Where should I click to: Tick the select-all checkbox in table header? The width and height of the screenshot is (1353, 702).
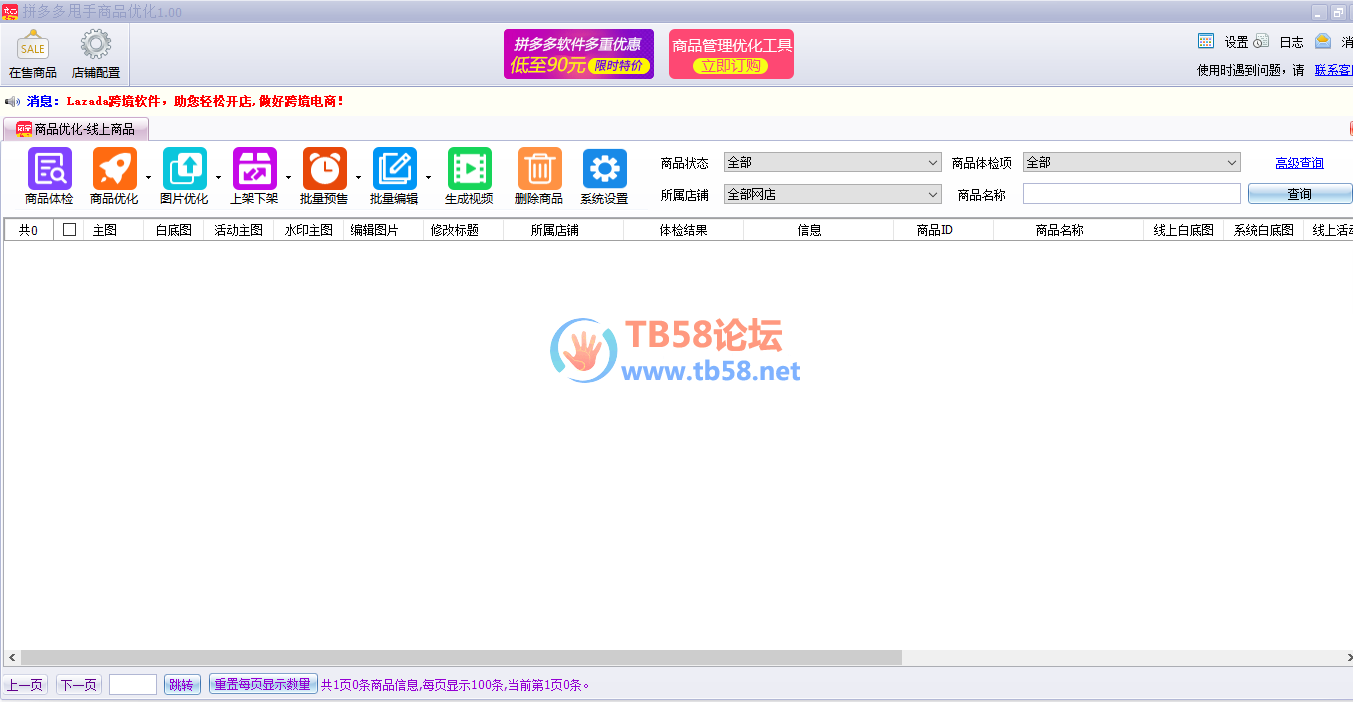69,229
